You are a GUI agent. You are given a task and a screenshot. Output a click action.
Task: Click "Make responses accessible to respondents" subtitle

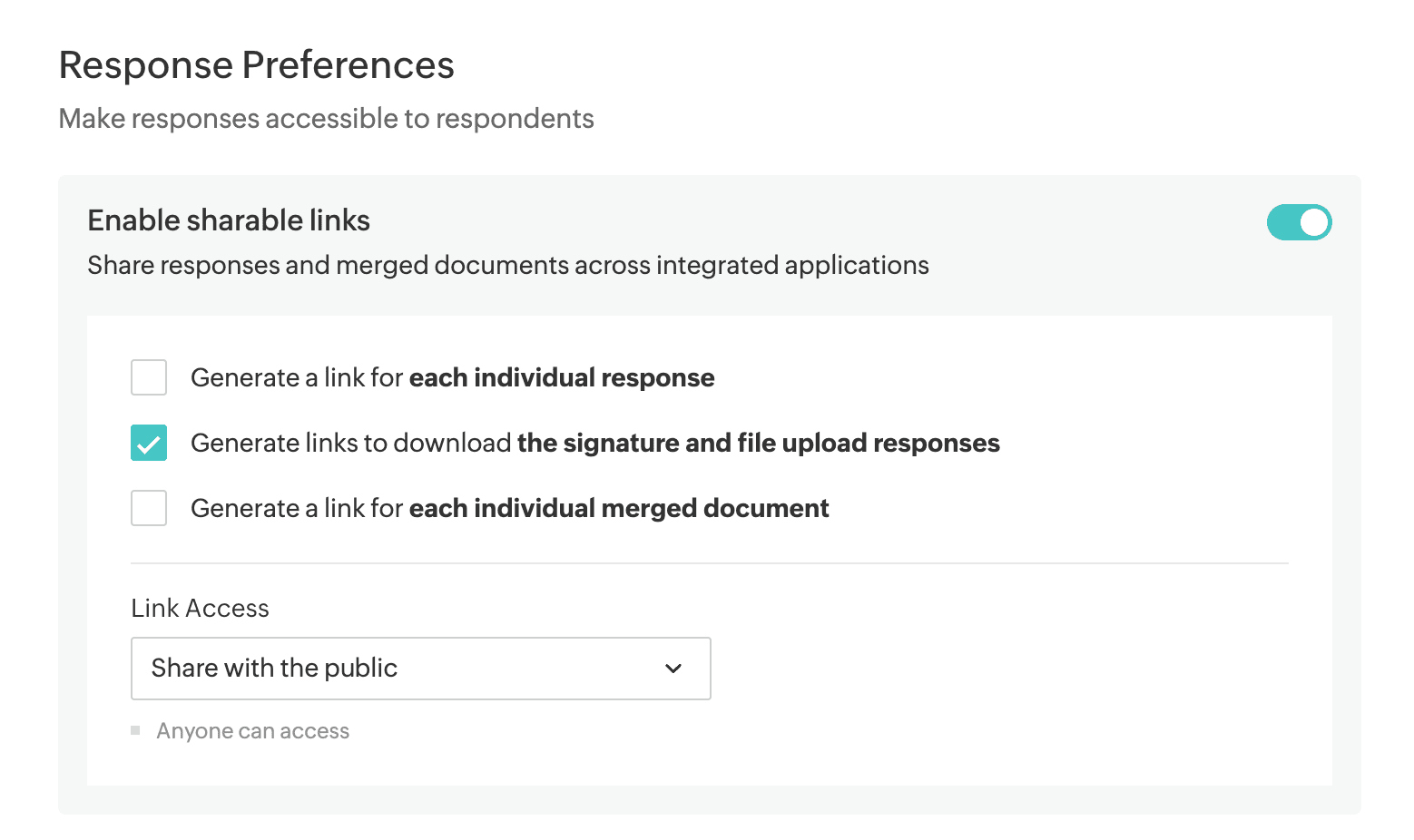[x=326, y=119]
